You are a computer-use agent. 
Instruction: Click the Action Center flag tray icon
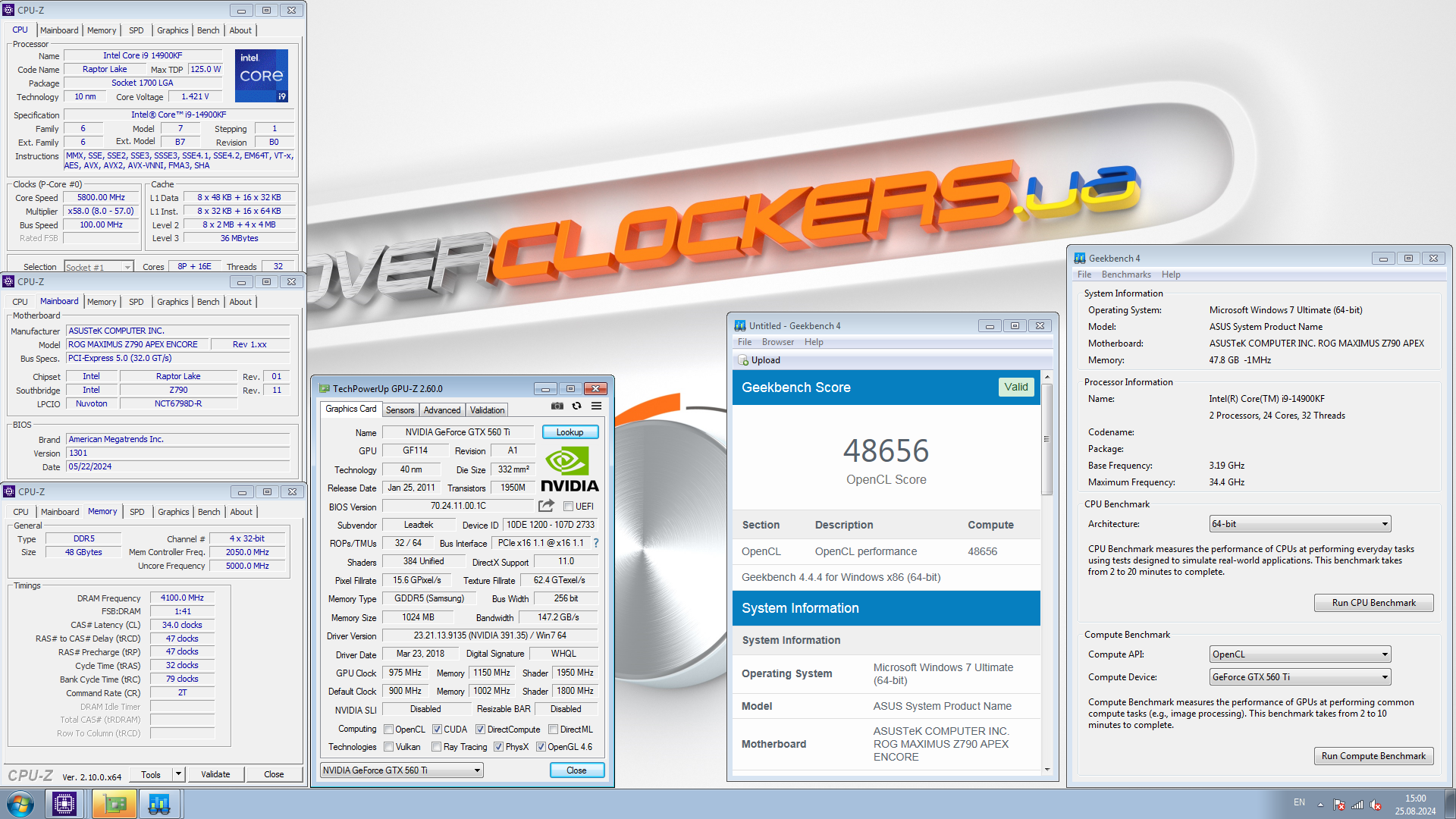pyautogui.click(x=1339, y=805)
